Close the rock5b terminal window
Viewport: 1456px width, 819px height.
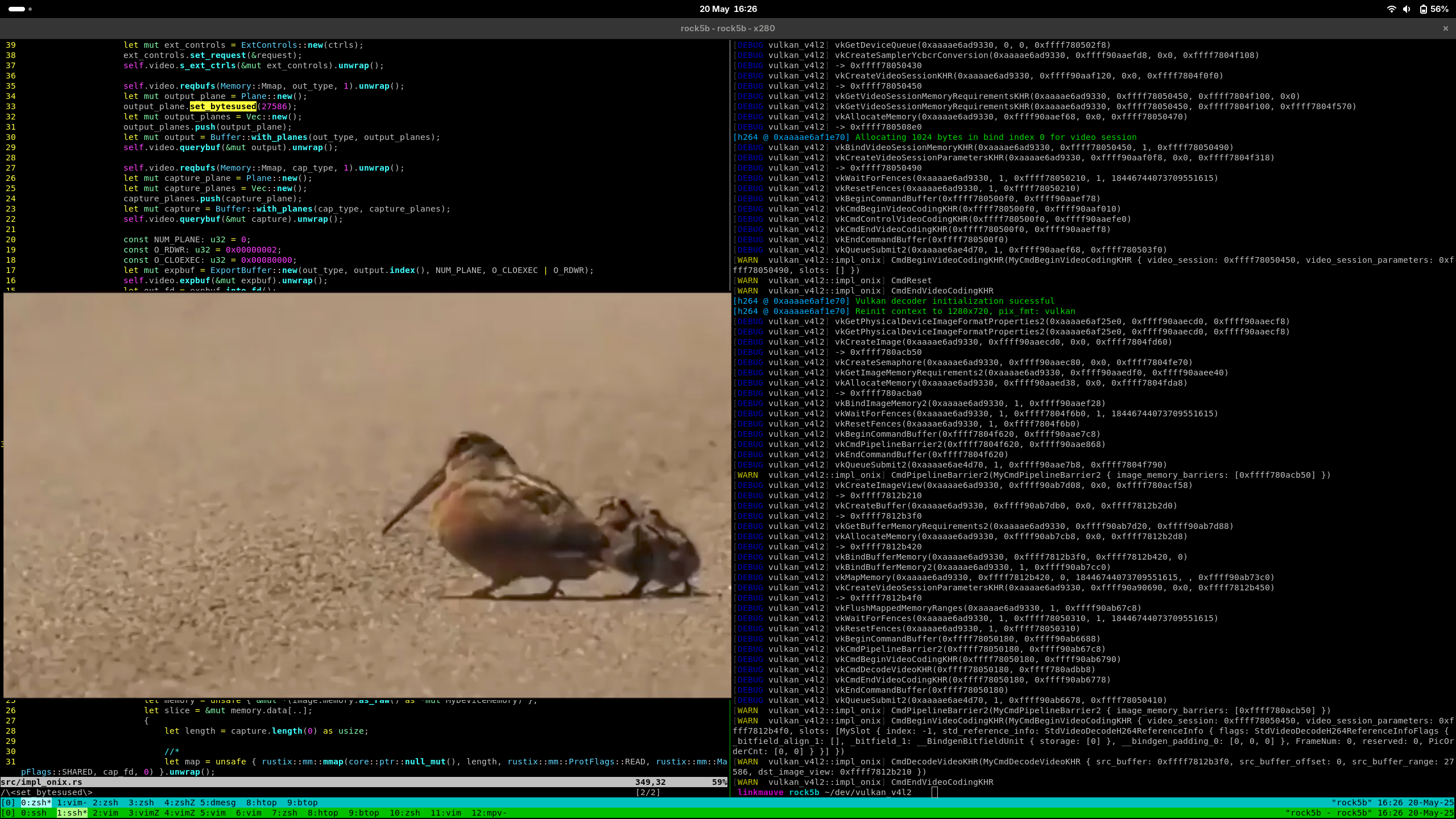click(x=1446, y=28)
